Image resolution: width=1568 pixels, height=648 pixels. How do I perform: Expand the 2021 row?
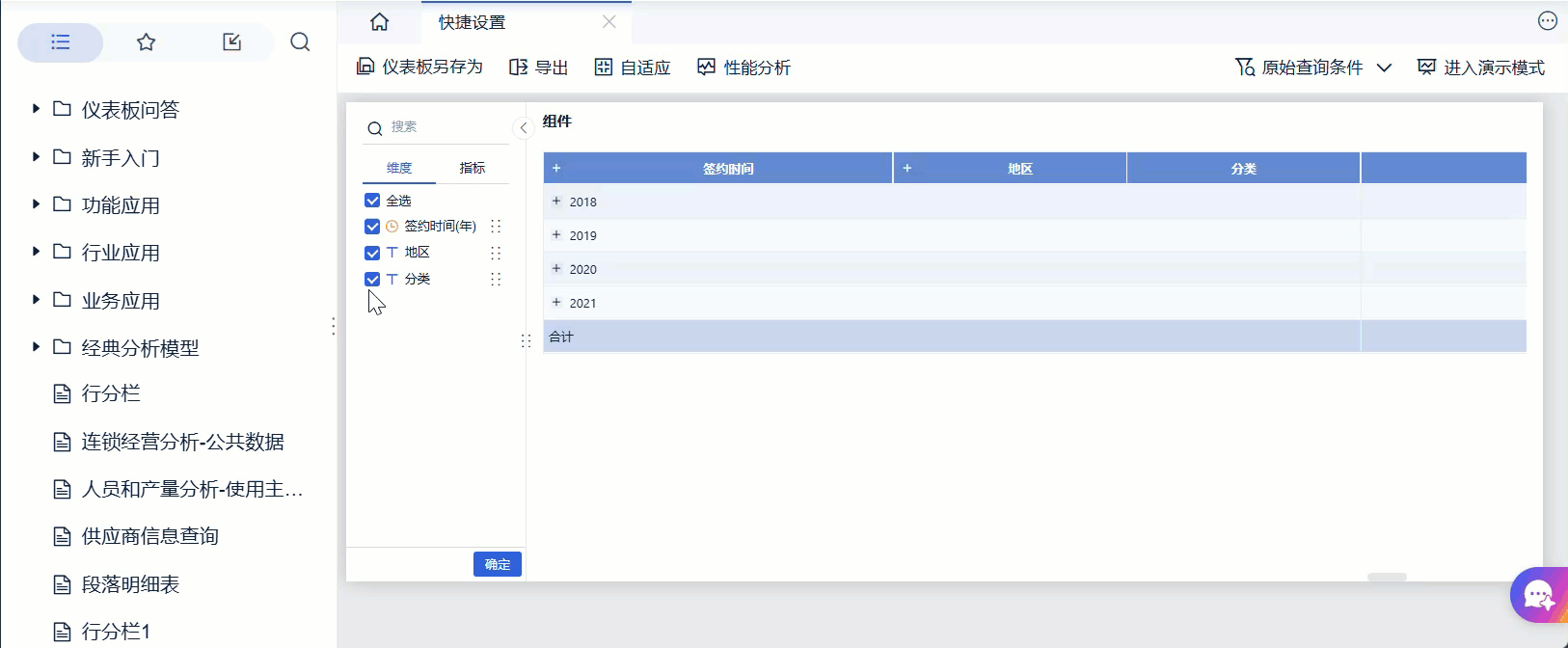[556, 302]
